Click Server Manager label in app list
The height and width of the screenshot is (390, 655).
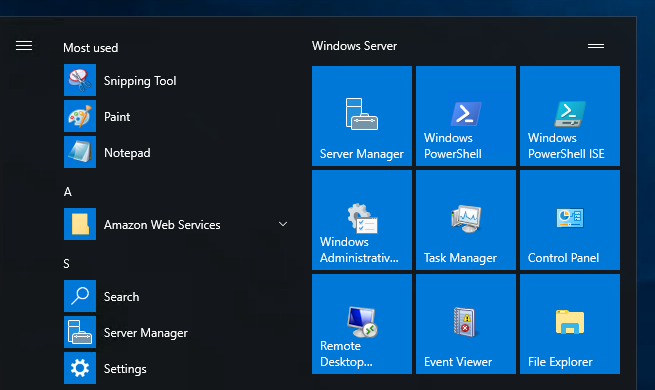pyautogui.click(x=146, y=333)
